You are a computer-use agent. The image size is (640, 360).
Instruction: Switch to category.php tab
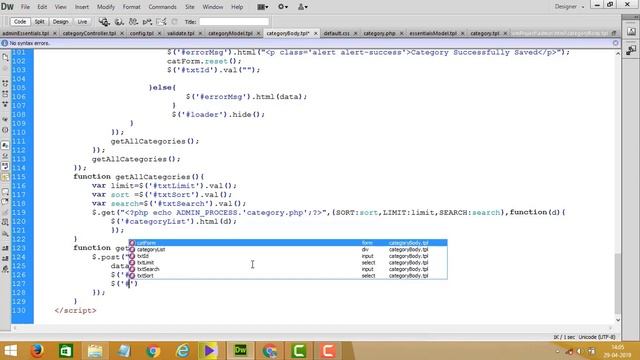[379, 33]
